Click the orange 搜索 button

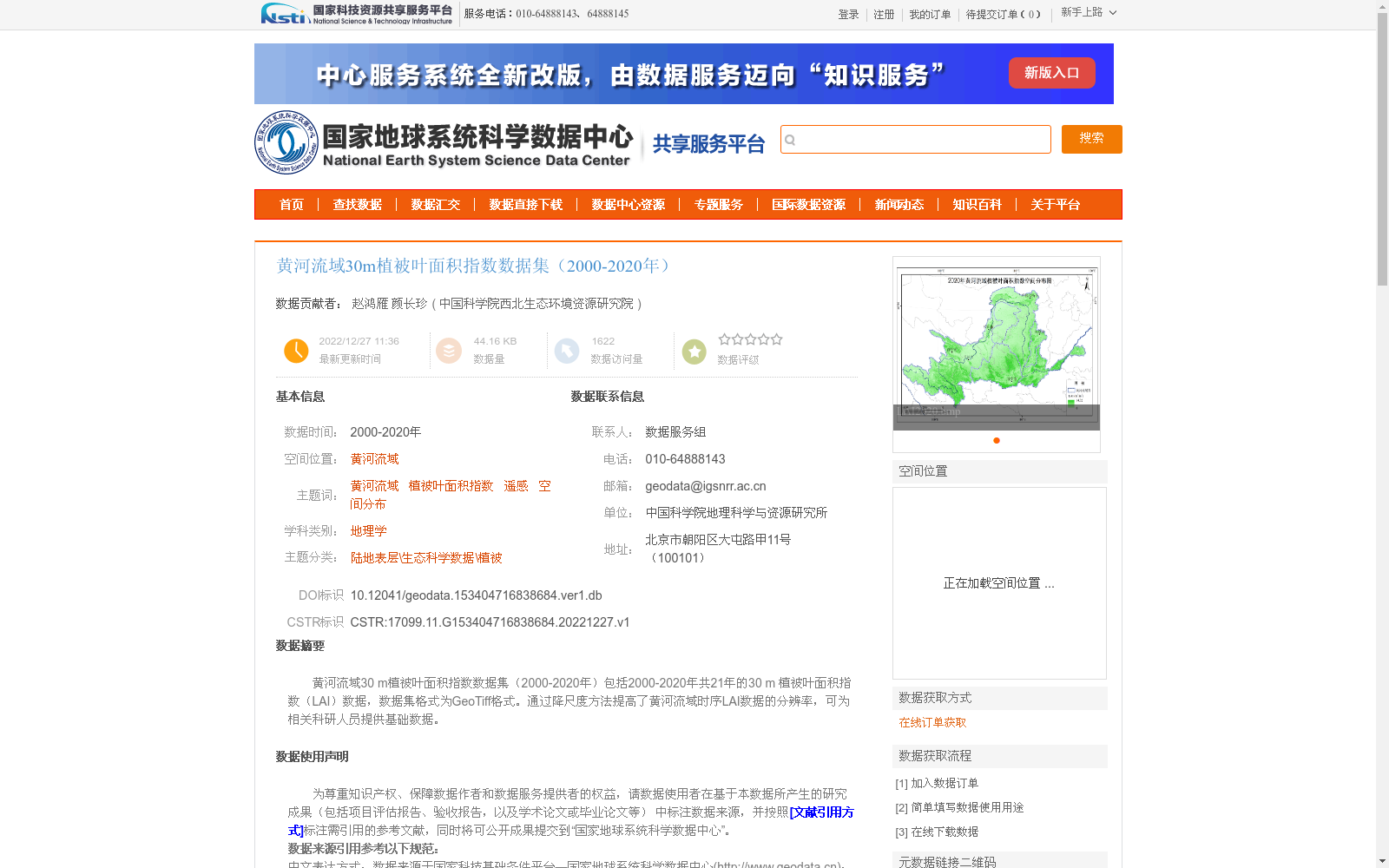coord(1091,139)
